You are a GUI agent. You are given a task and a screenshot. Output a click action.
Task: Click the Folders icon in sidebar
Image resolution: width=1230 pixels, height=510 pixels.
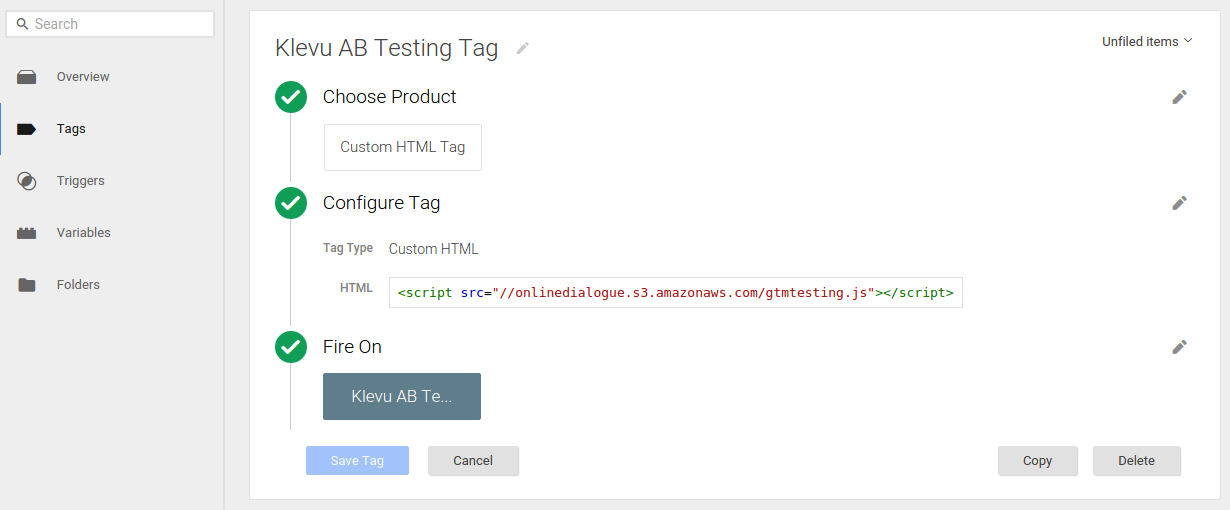[x=27, y=285]
